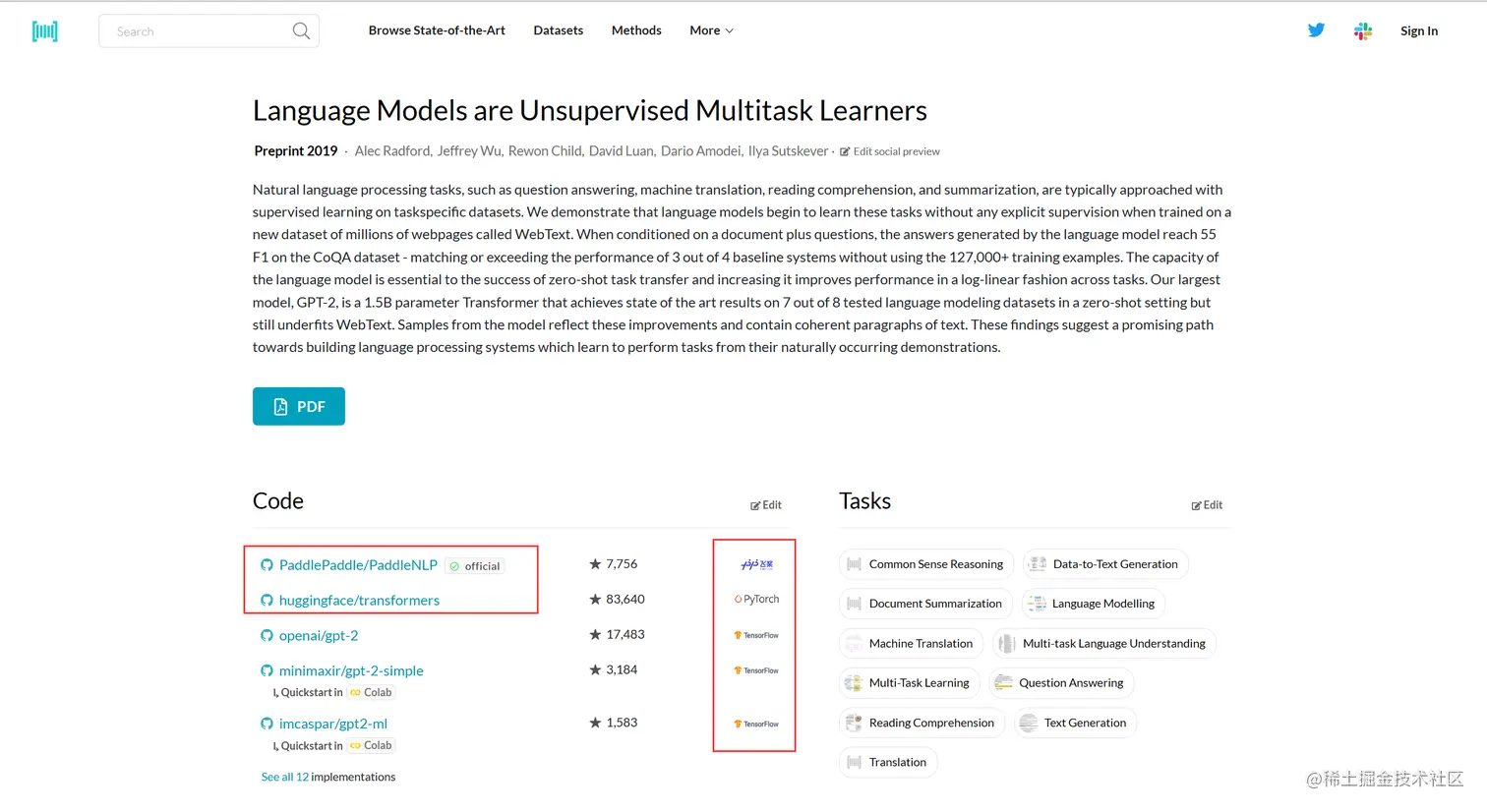Open Browse State-of-the-Art menu item
This screenshot has height=812, width=1487.
(x=437, y=30)
